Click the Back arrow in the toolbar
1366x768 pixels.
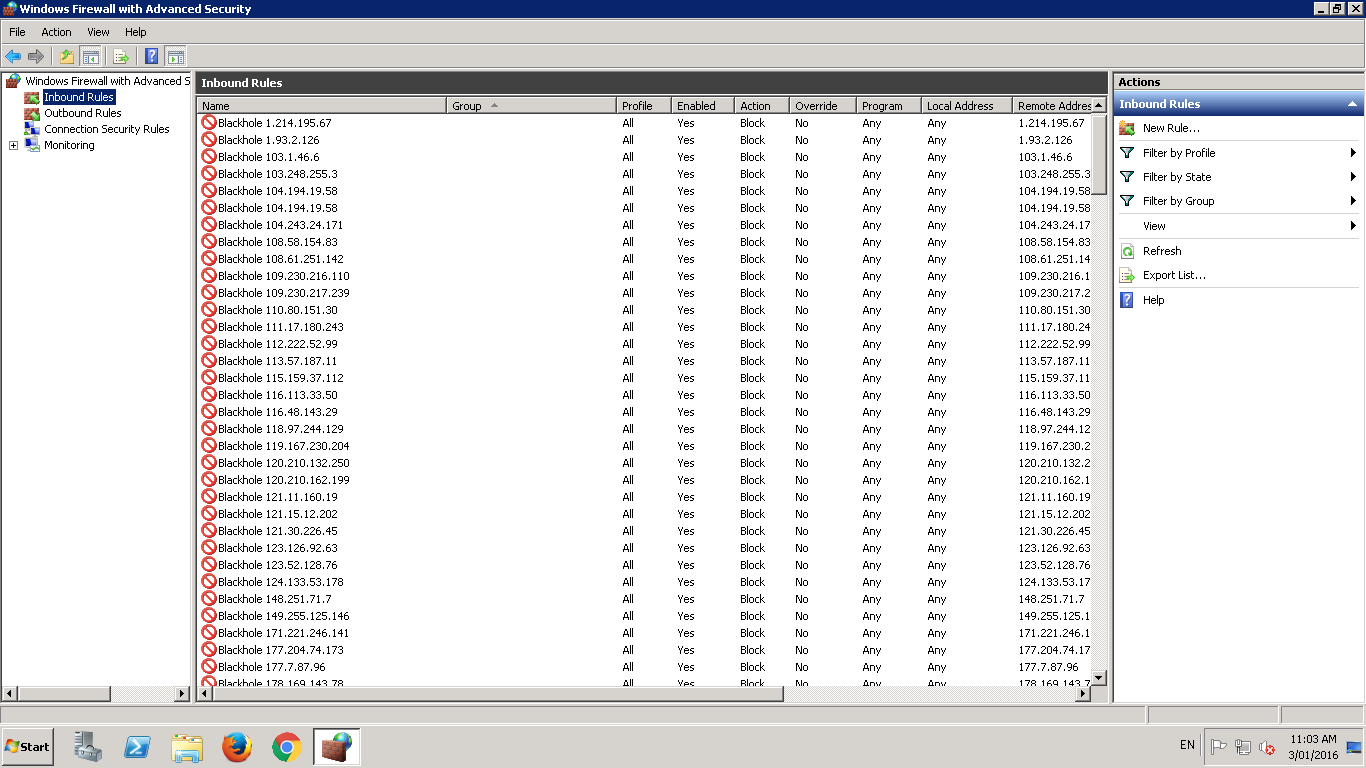pos(13,56)
